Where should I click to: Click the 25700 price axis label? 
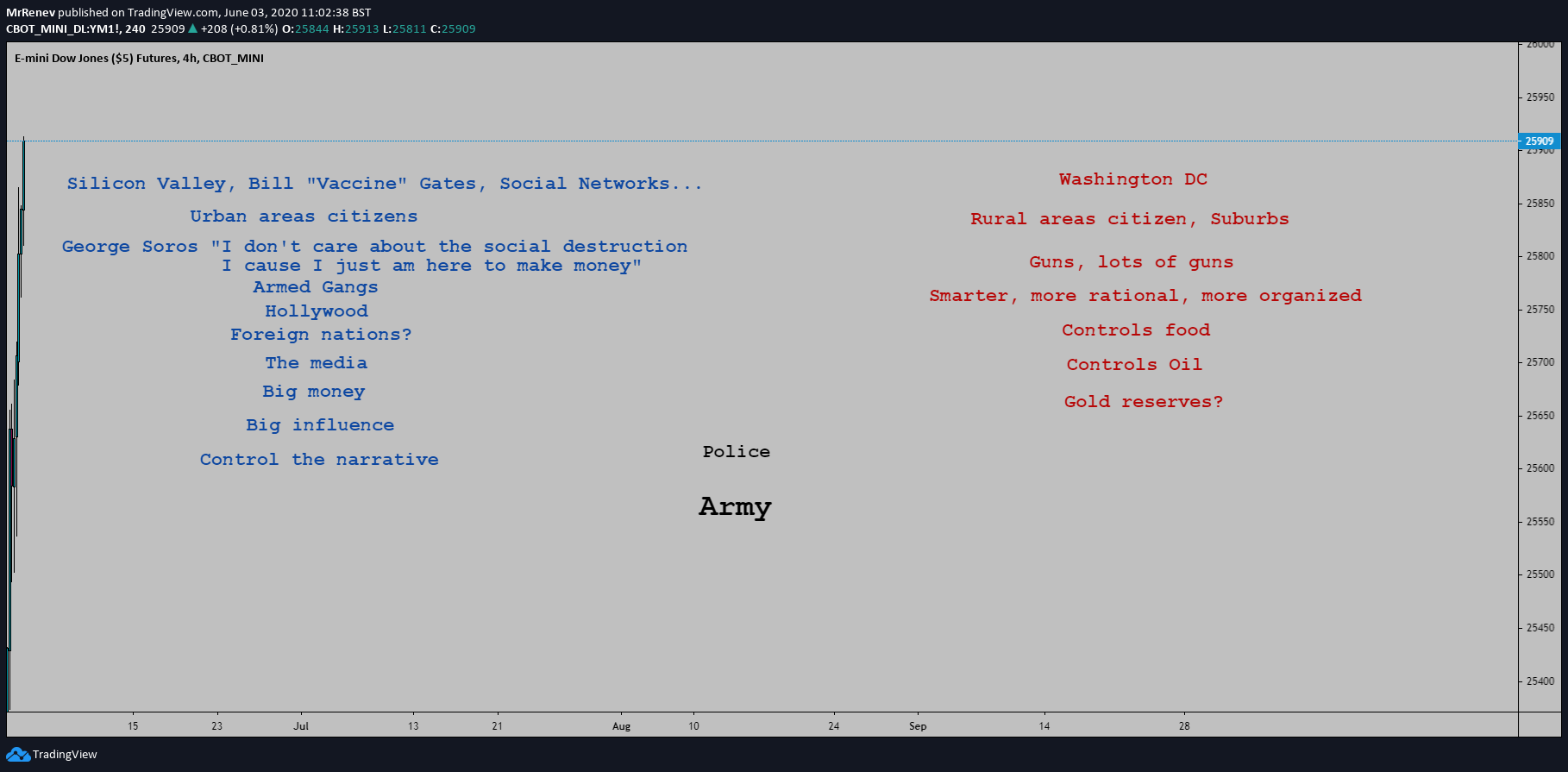pyautogui.click(x=1540, y=362)
